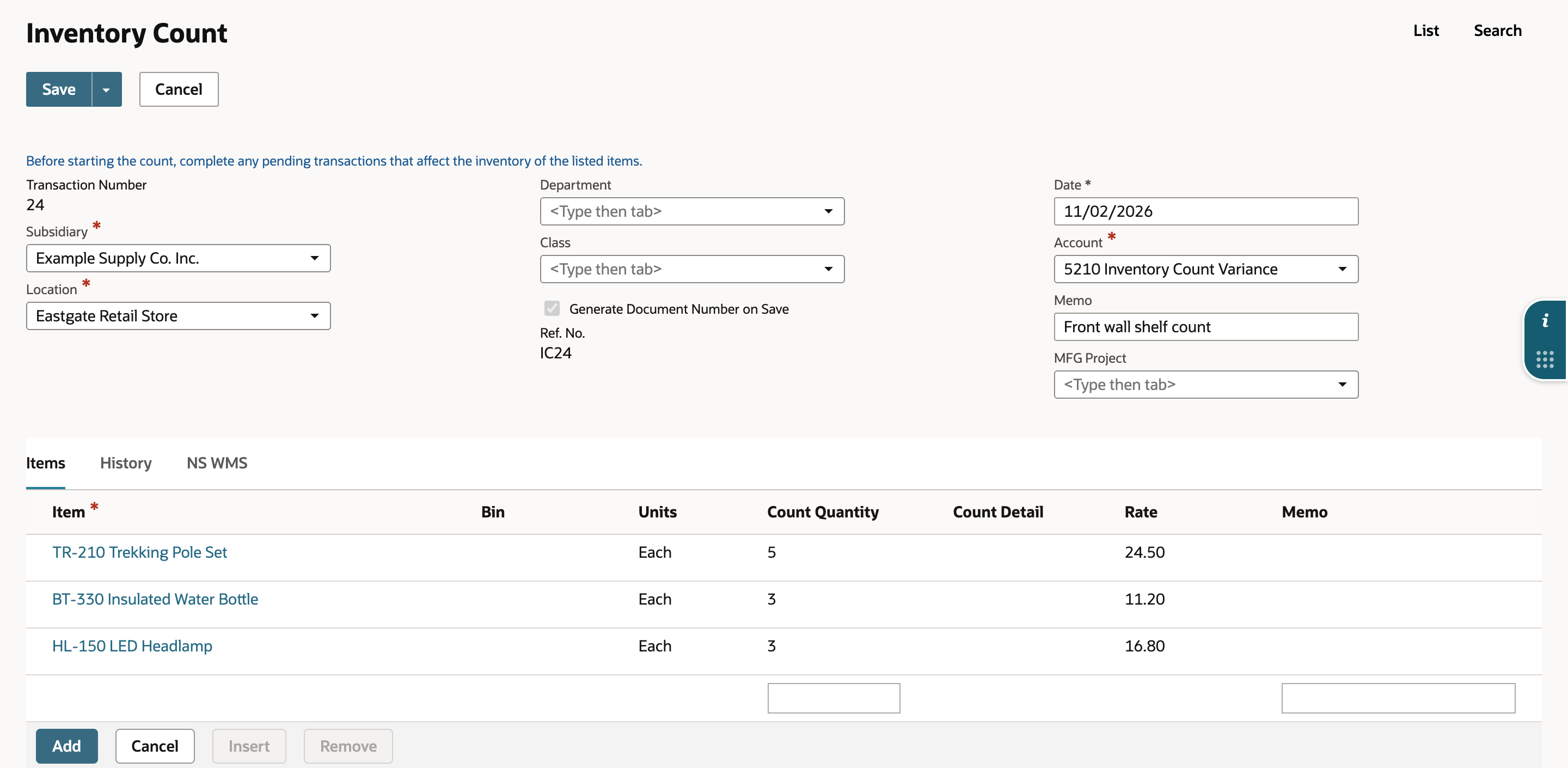
Task: Click Ref. No. value IC24
Action: tap(555, 353)
